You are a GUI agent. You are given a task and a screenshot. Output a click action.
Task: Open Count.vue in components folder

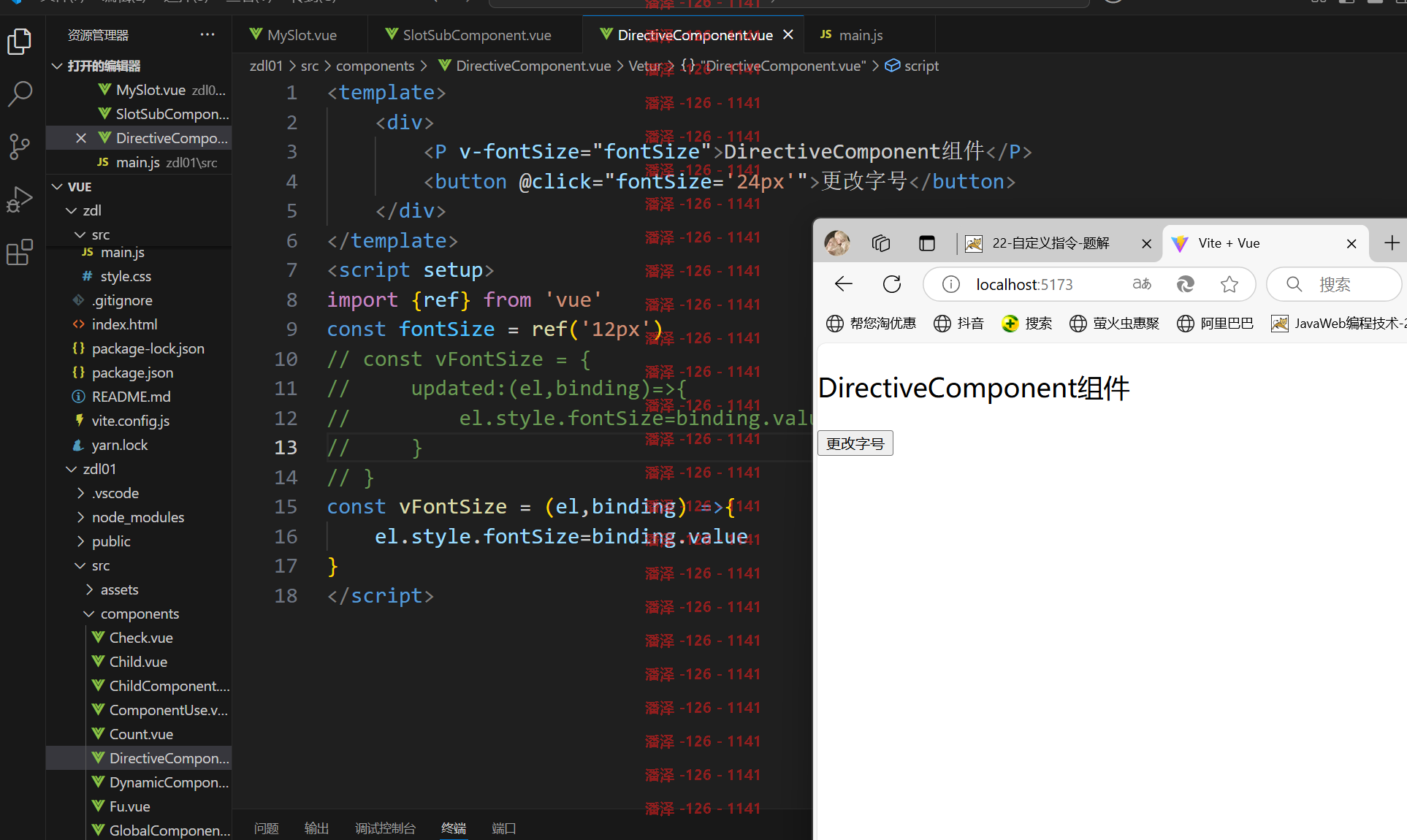point(139,734)
